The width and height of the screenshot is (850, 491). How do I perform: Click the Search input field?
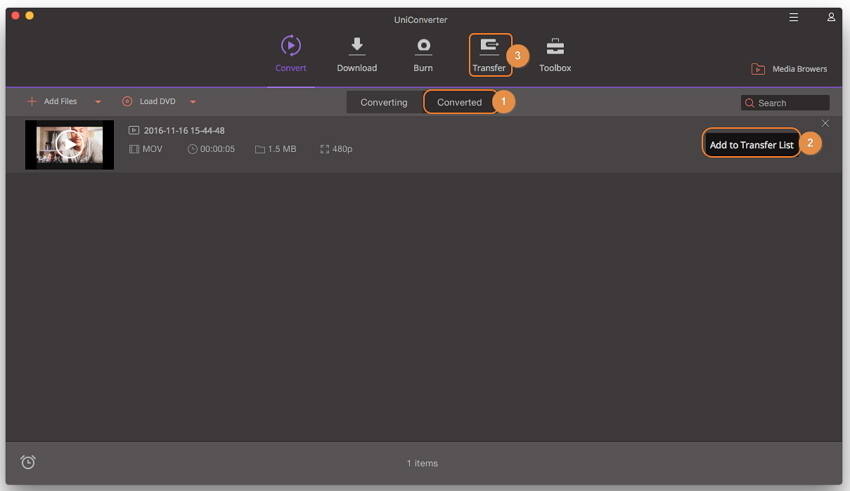(785, 103)
